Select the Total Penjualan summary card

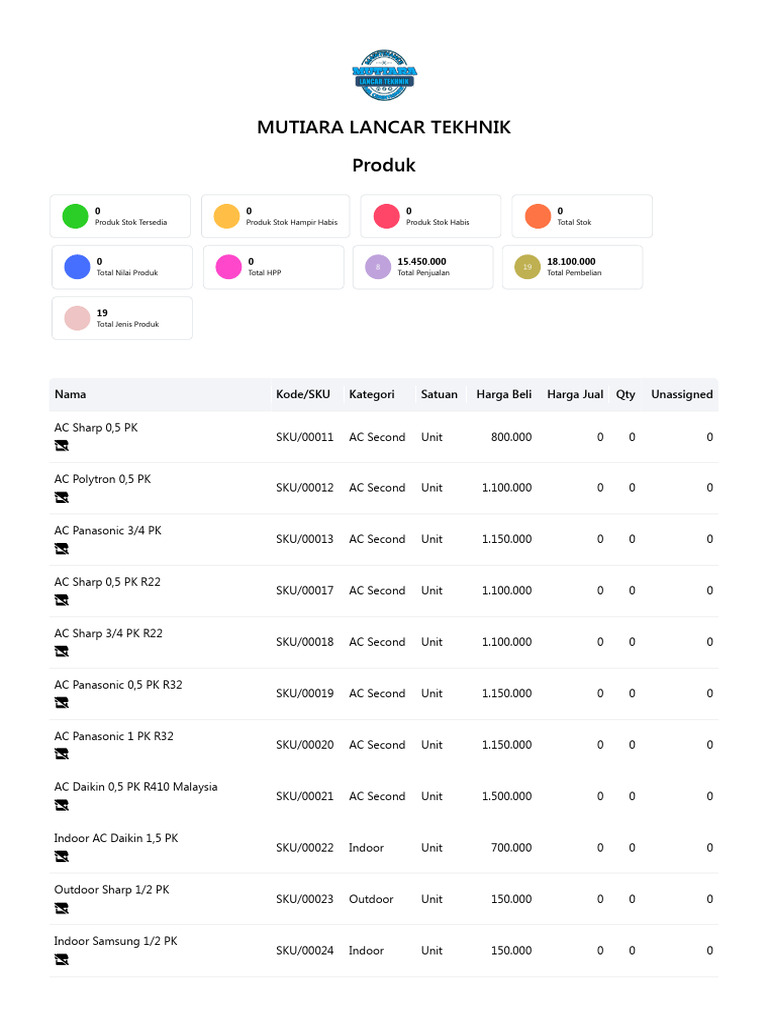point(422,267)
